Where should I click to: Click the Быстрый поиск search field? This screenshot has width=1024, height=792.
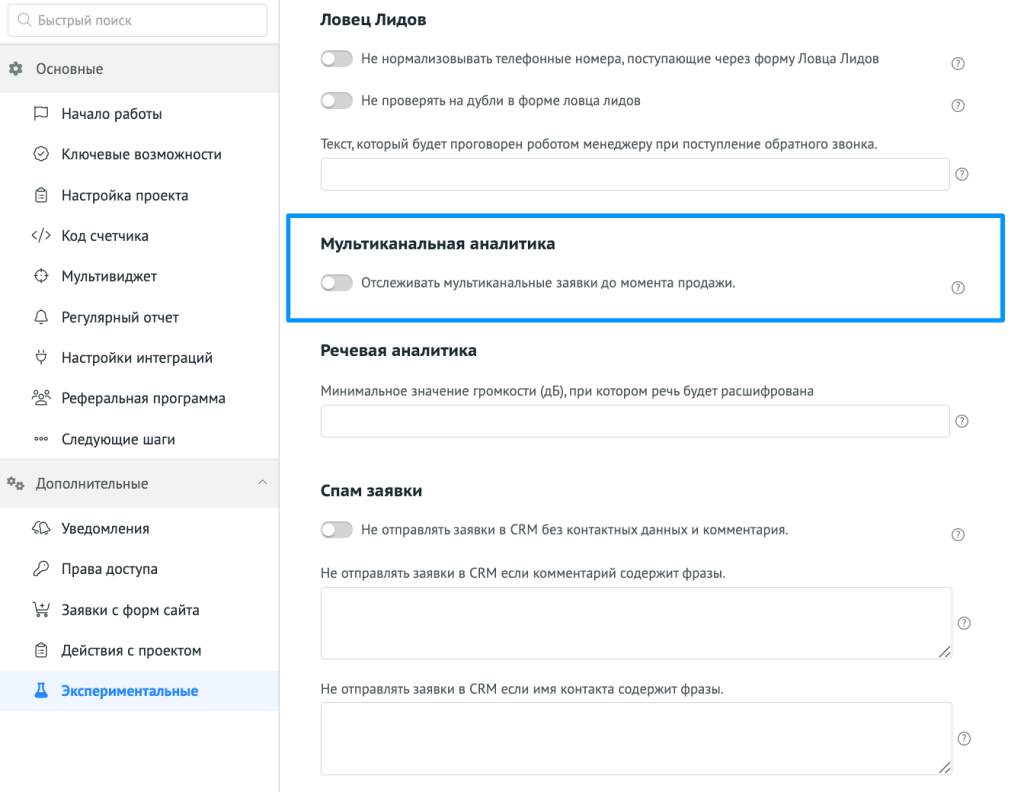[x=138, y=20]
